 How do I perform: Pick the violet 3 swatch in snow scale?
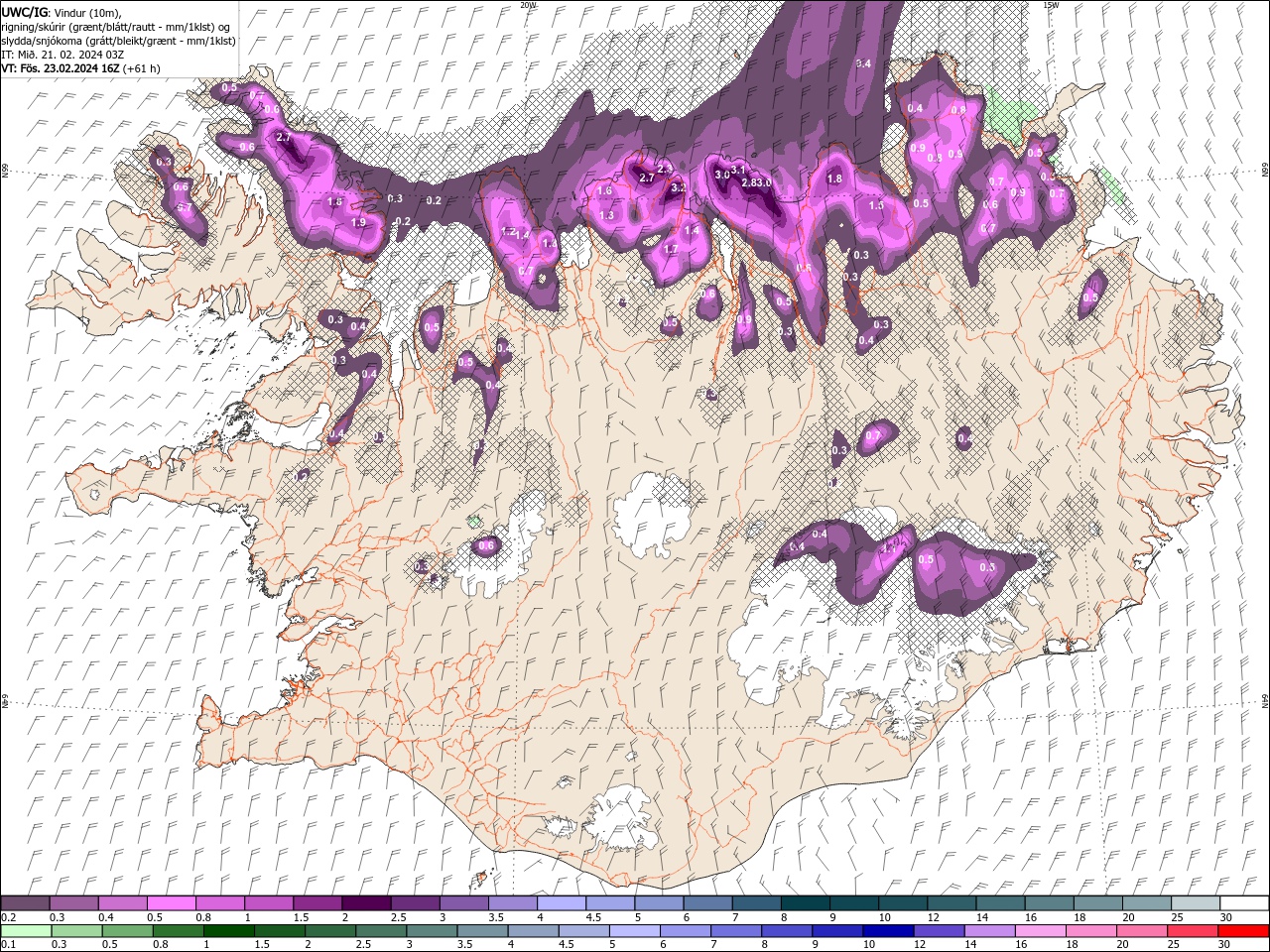[463, 903]
